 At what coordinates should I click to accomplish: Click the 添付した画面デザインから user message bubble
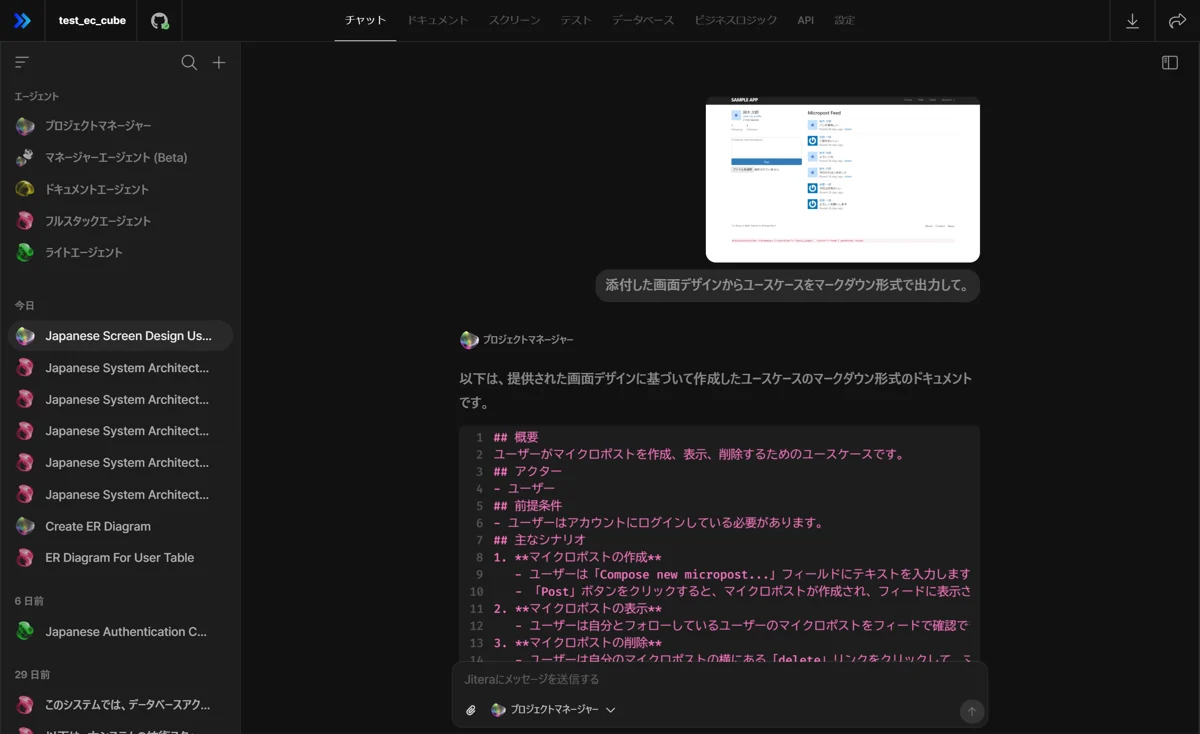pyautogui.click(x=787, y=285)
